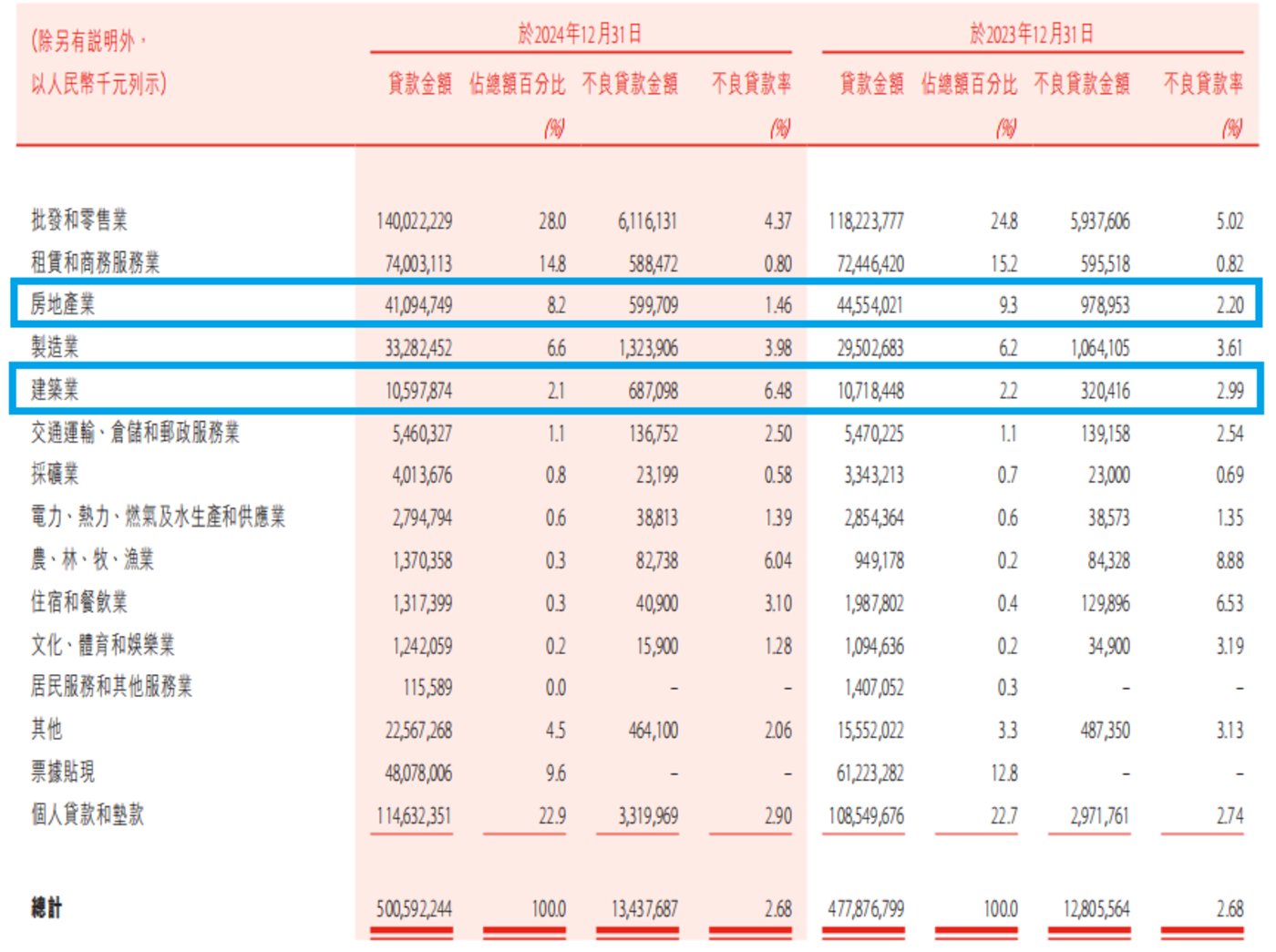Click the 農、林、牧、漁業 row label

click(x=92, y=559)
